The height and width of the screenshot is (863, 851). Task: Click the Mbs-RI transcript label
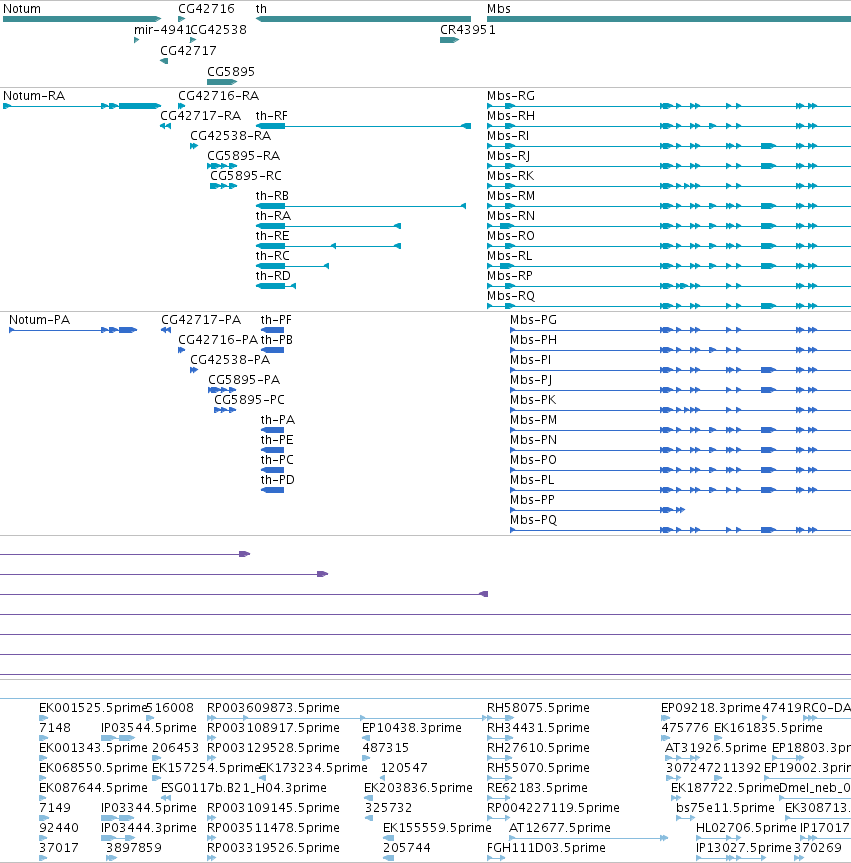[x=508, y=136]
